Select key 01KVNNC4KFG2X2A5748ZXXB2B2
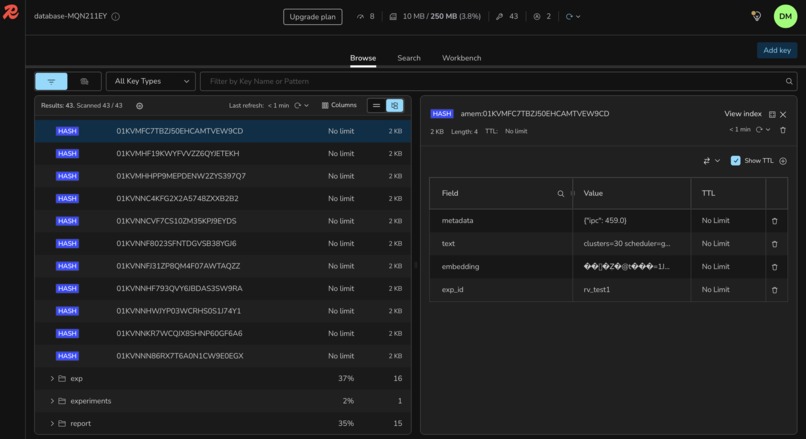The width and height of the screenshot is (806, 439). [x=223, y=198]
